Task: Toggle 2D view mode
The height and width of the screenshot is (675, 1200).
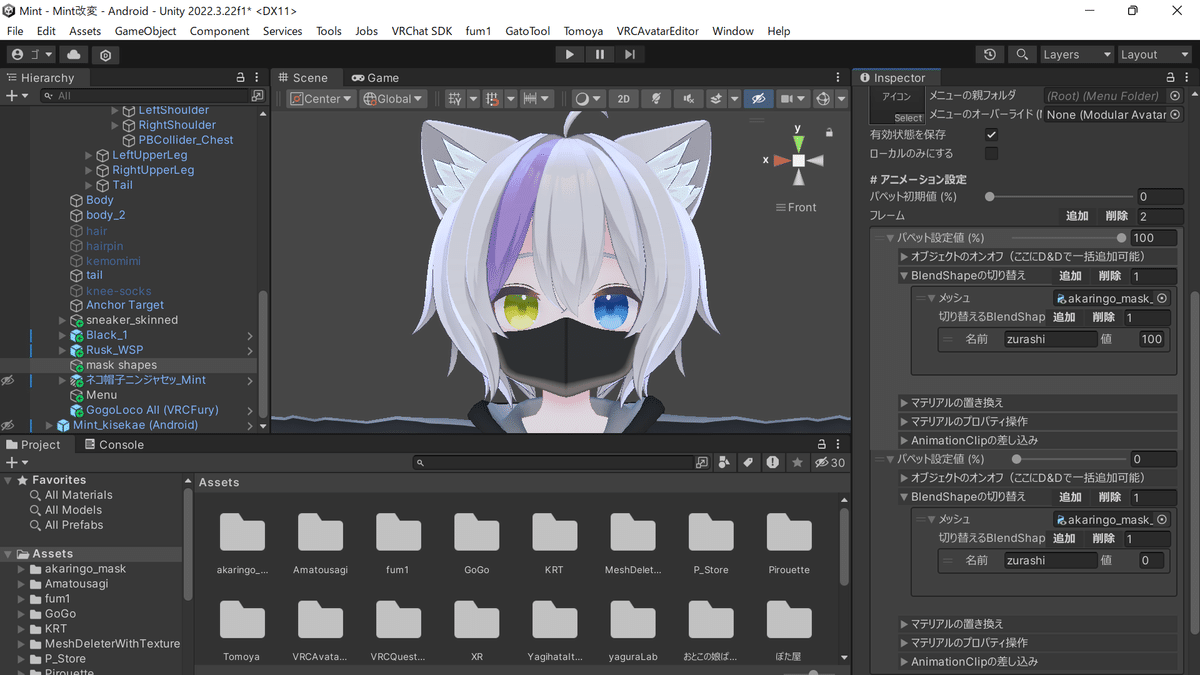Action: tap(623, 99)
